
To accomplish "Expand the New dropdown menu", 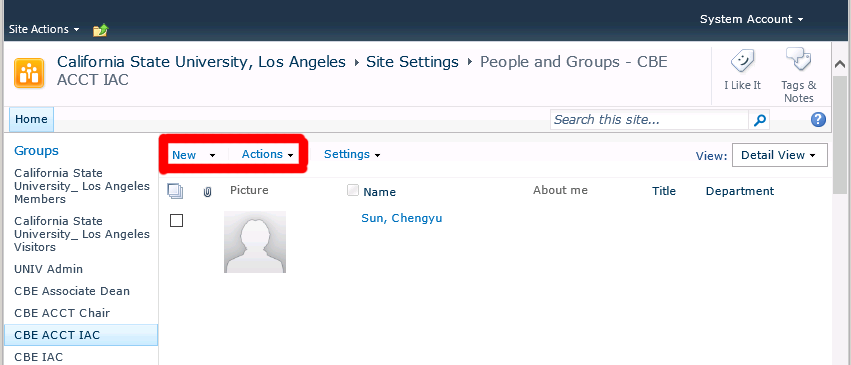I will pyautogui.click(x=194, y=155).
